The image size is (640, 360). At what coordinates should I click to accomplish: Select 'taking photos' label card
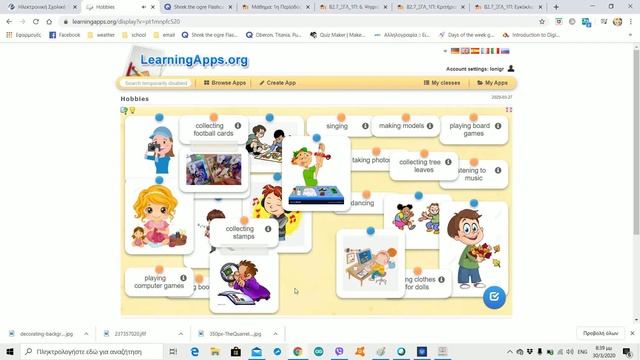(370, 160)
